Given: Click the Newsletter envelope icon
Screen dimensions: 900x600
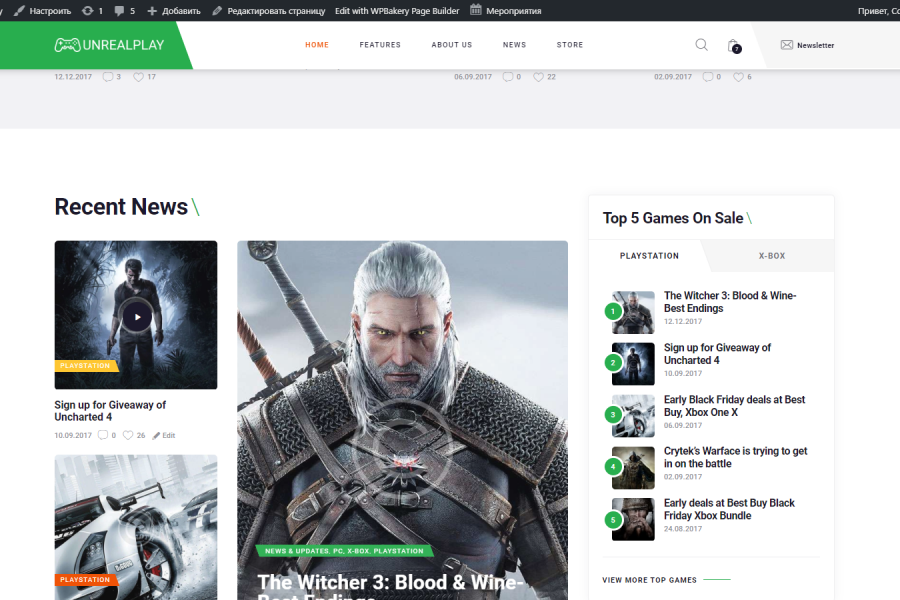Looking at the screenshot, I should coord(786,45).
